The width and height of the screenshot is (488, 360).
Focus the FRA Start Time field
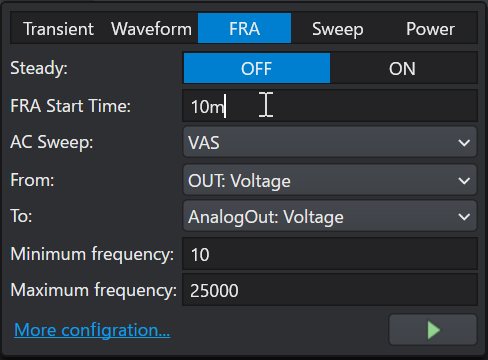pyautogui.click(x=330, y=106)
